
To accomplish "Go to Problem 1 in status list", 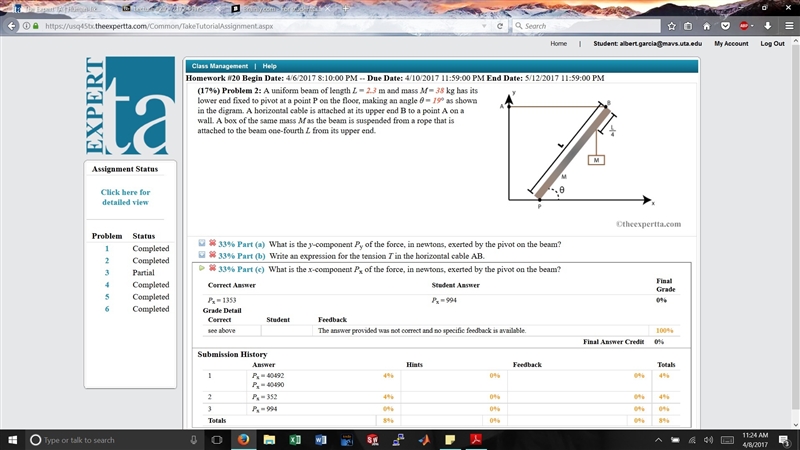I will [x=107, y=248].
